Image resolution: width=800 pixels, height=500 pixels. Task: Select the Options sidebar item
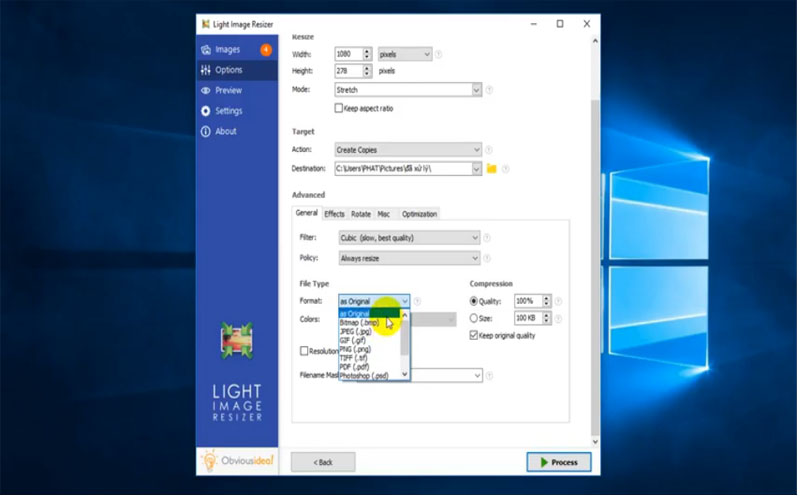(x=237, y=70)
